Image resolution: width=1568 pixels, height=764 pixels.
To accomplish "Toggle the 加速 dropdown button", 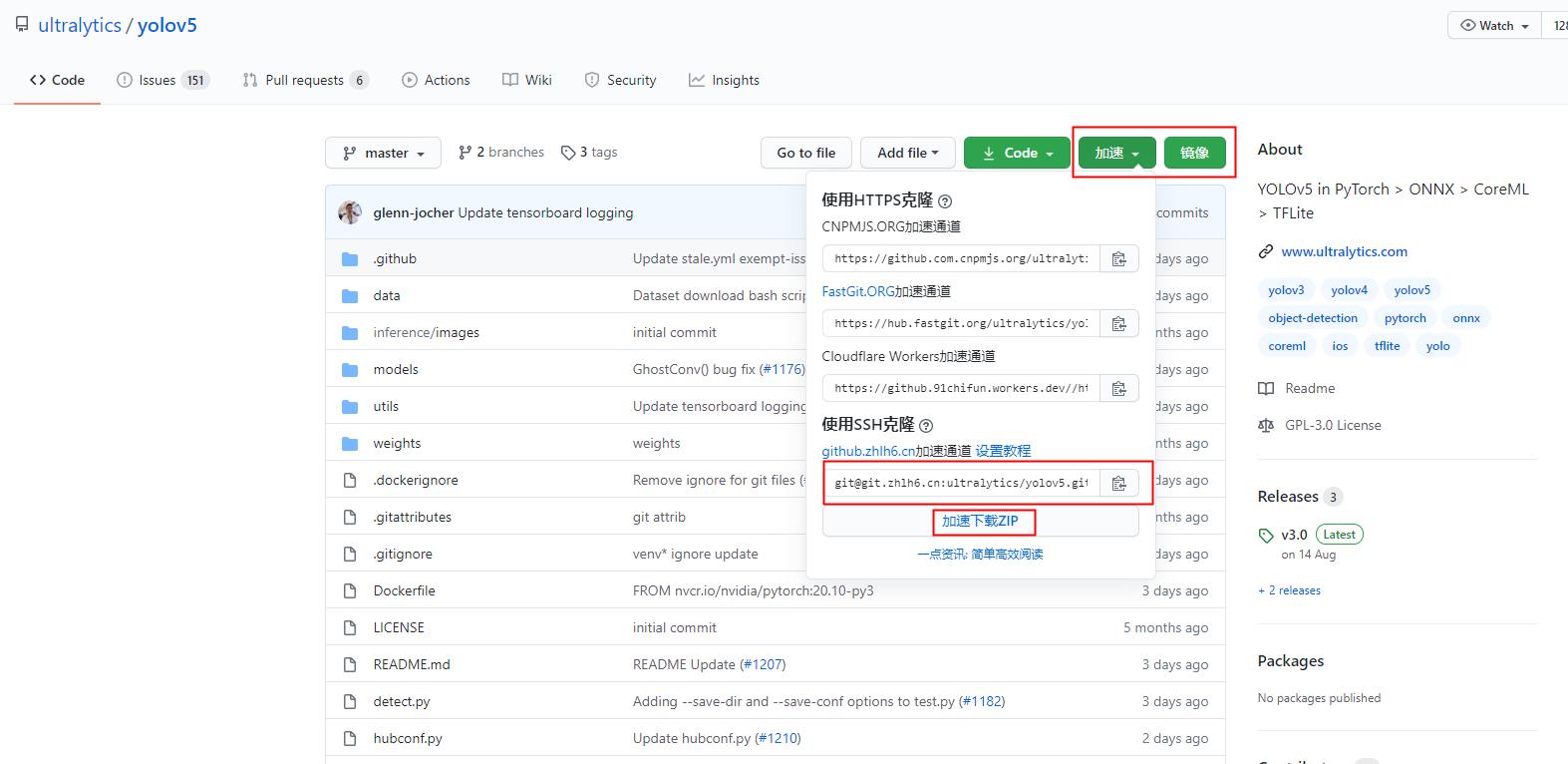I will [1116, 153].
